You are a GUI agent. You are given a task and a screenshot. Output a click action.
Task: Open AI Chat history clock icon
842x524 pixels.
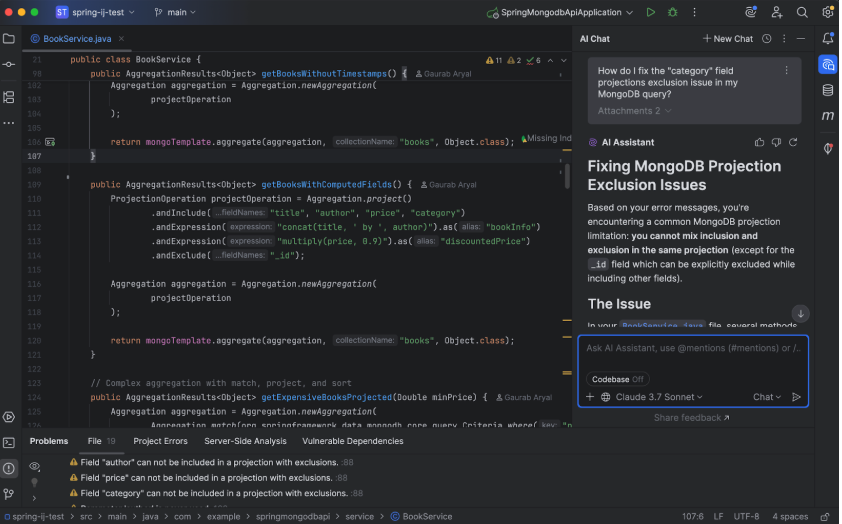[x=766, y=39]
